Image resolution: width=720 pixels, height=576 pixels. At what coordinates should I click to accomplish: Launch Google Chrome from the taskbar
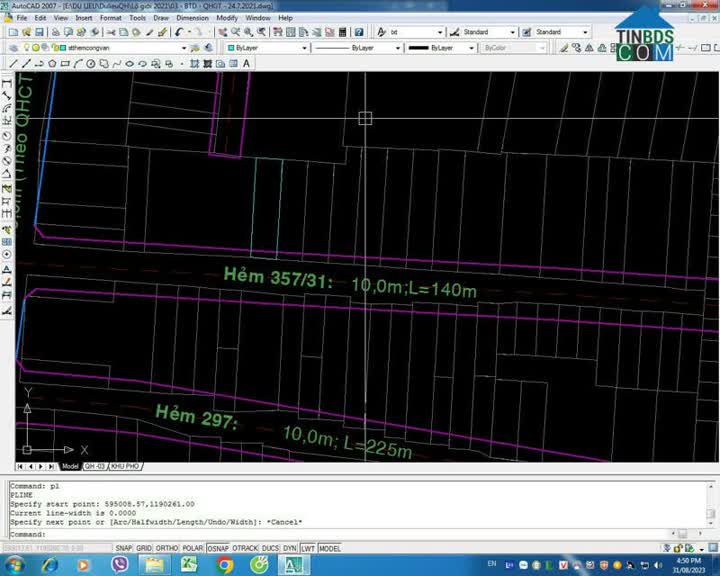225,565
